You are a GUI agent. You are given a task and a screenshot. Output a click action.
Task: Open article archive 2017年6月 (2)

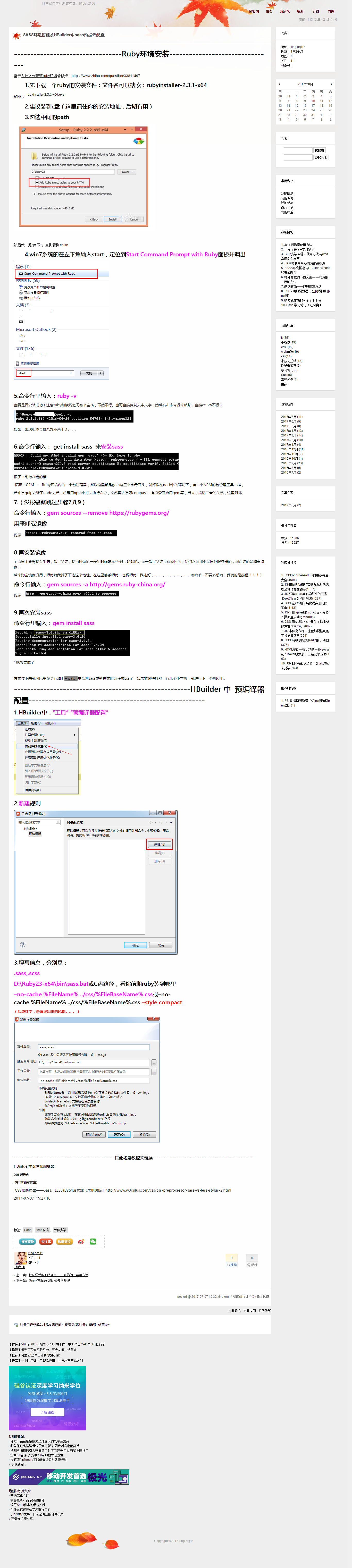coord(291,505)
